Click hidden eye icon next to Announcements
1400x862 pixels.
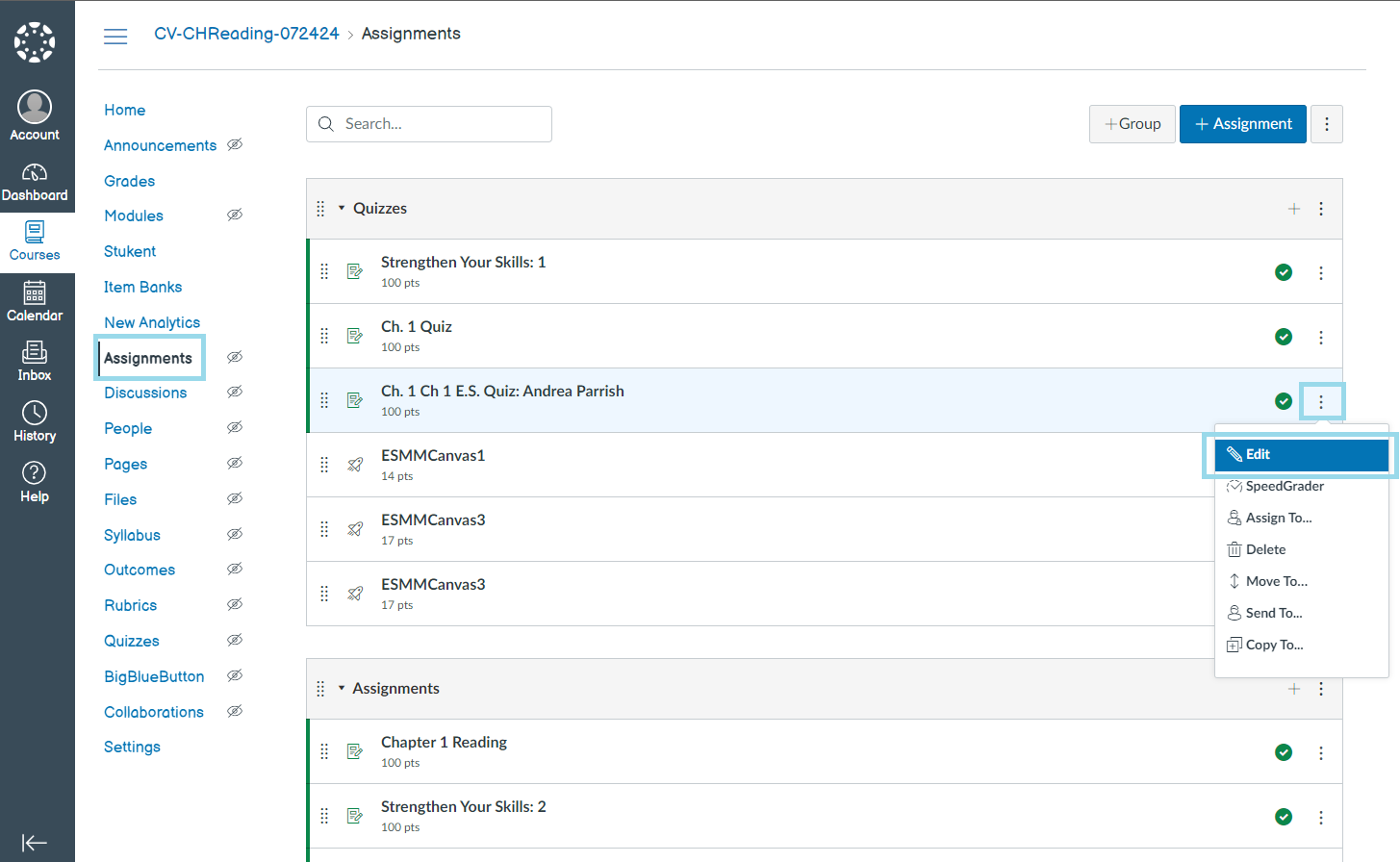[235, 144]
